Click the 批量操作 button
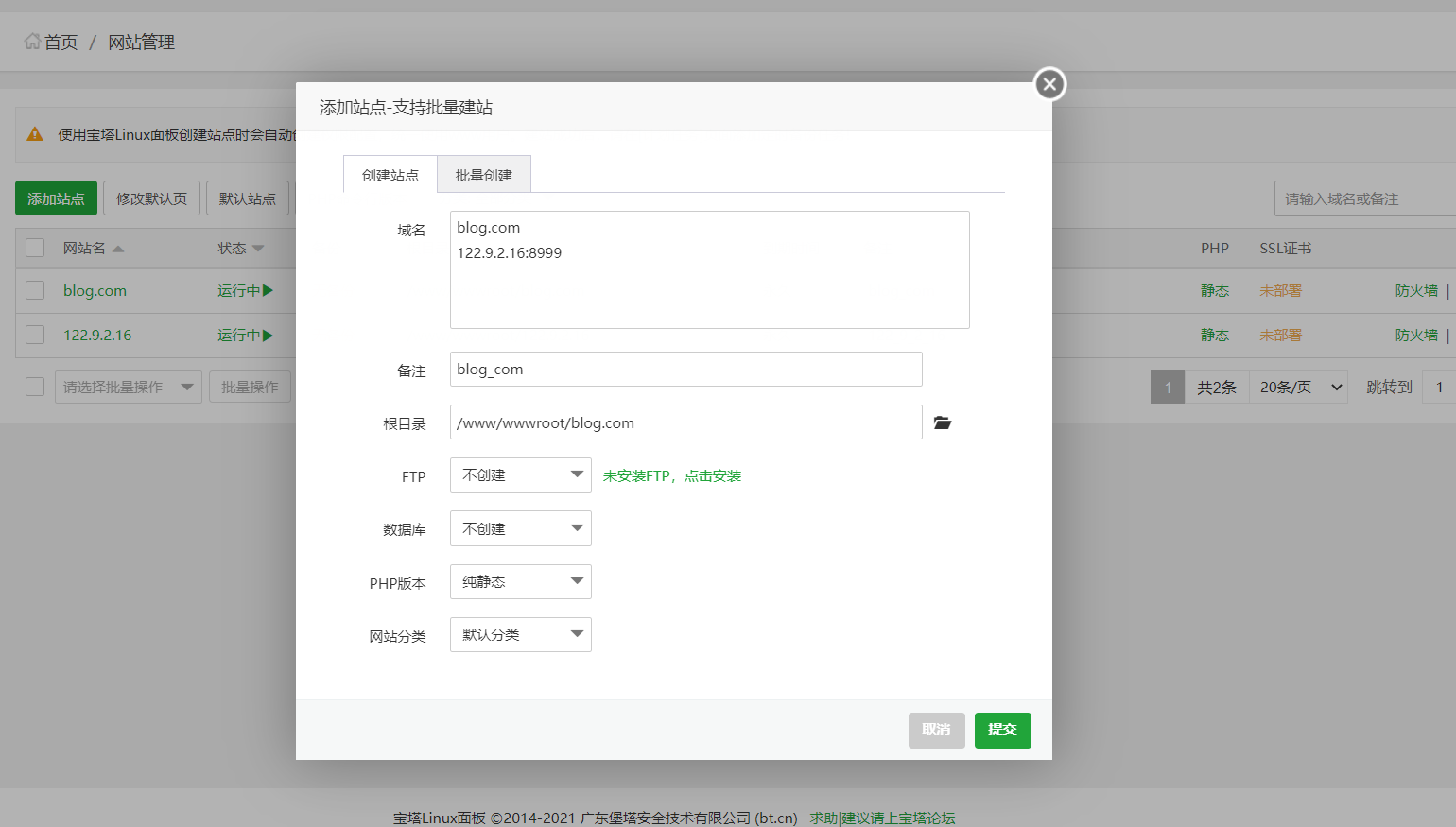The height and width of the screenshot is (827, 1456). pyautogui.click(x=250, y=387)
